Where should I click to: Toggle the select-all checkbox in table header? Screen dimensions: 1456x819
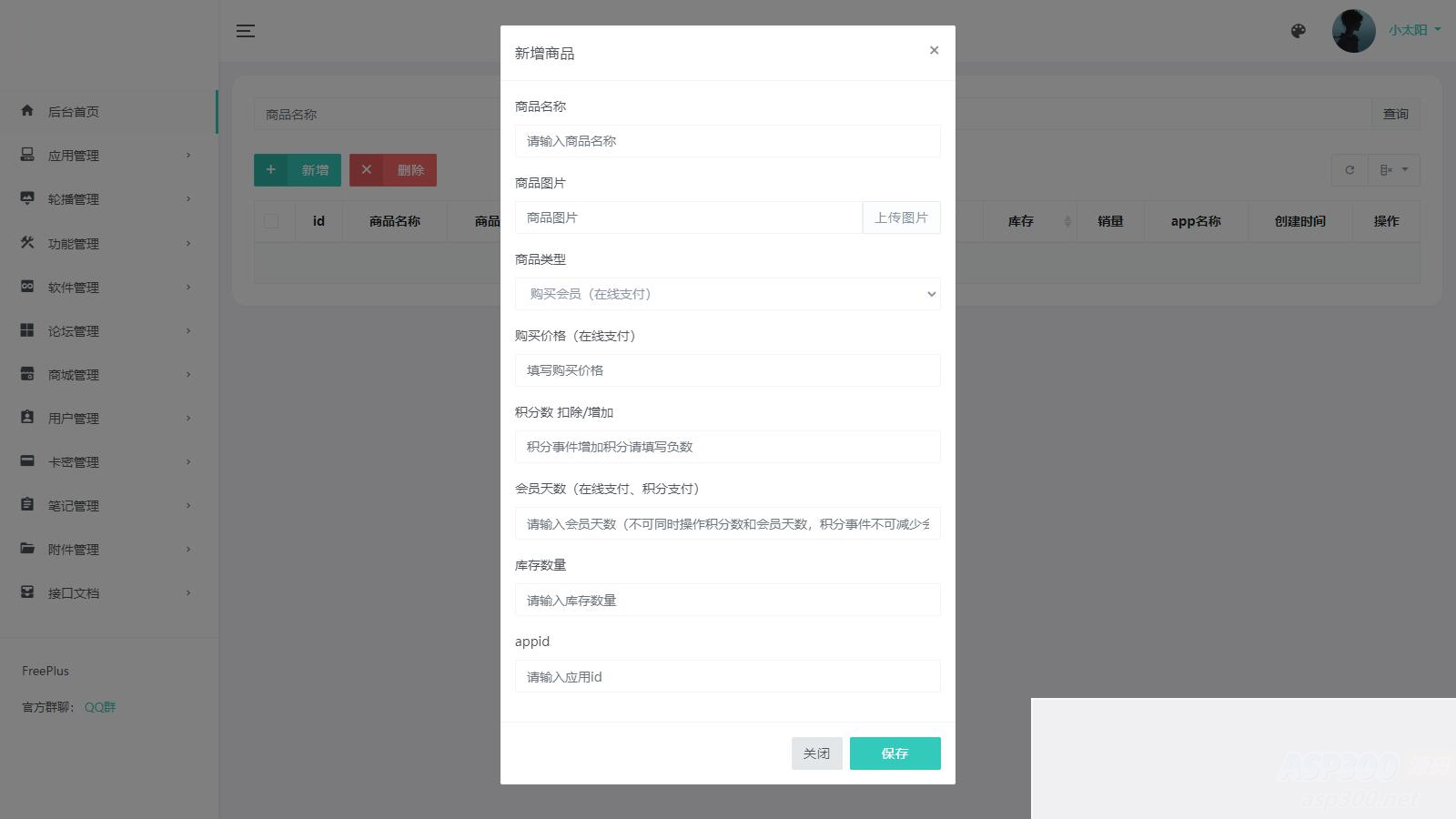(x=270, y=221)
